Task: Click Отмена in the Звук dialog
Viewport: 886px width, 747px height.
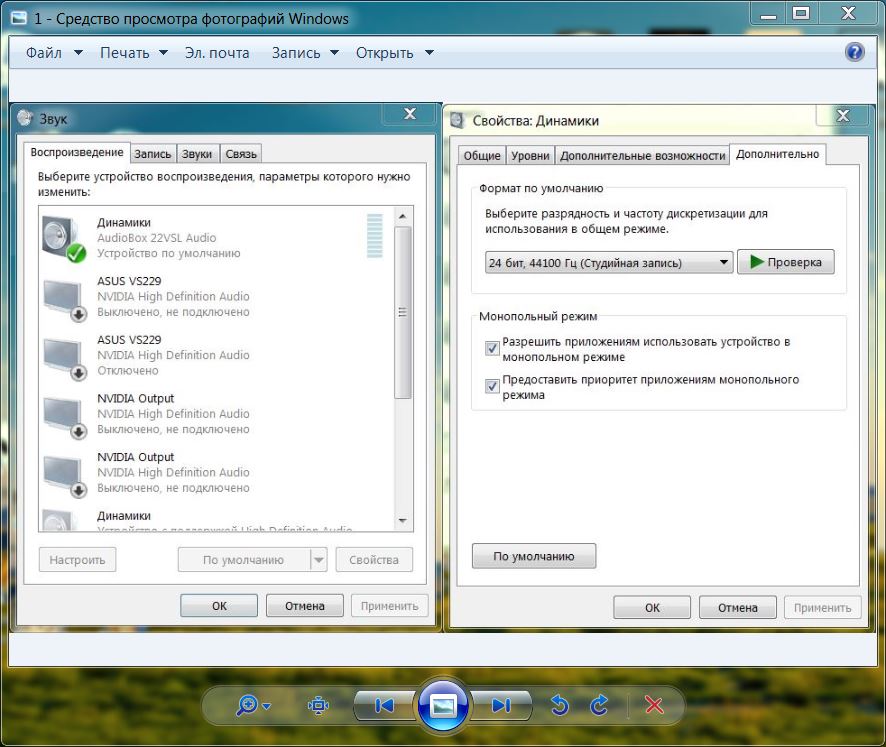Action: (x=305, y=606)
